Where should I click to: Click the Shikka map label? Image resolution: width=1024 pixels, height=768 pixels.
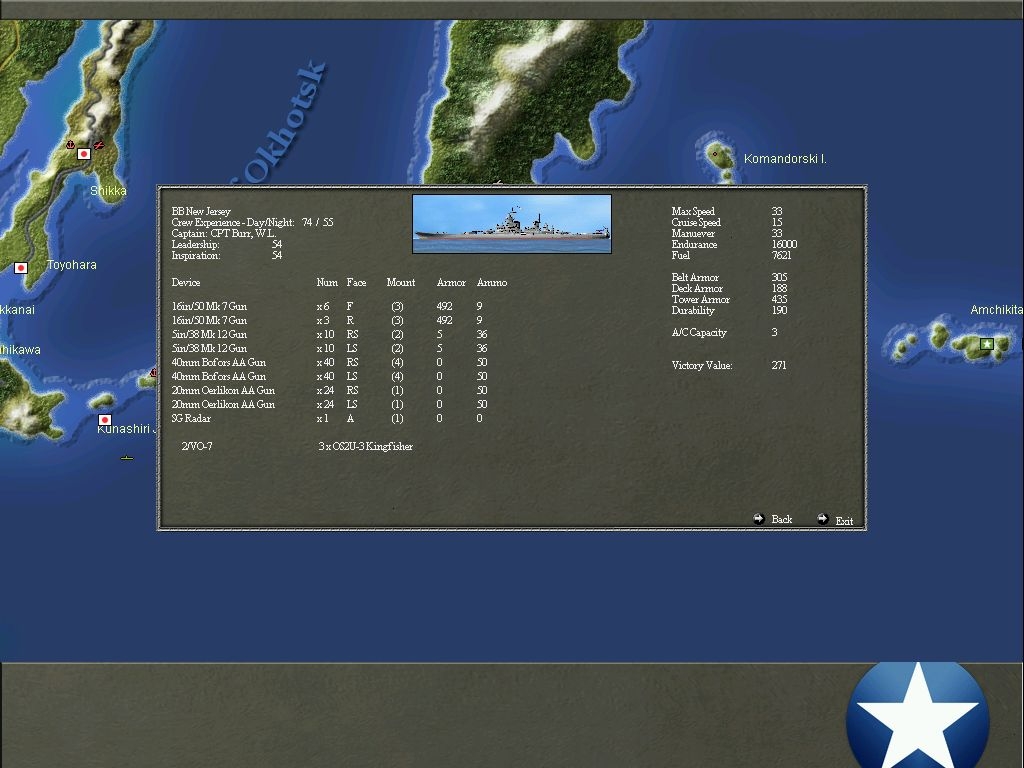[108, 191]
